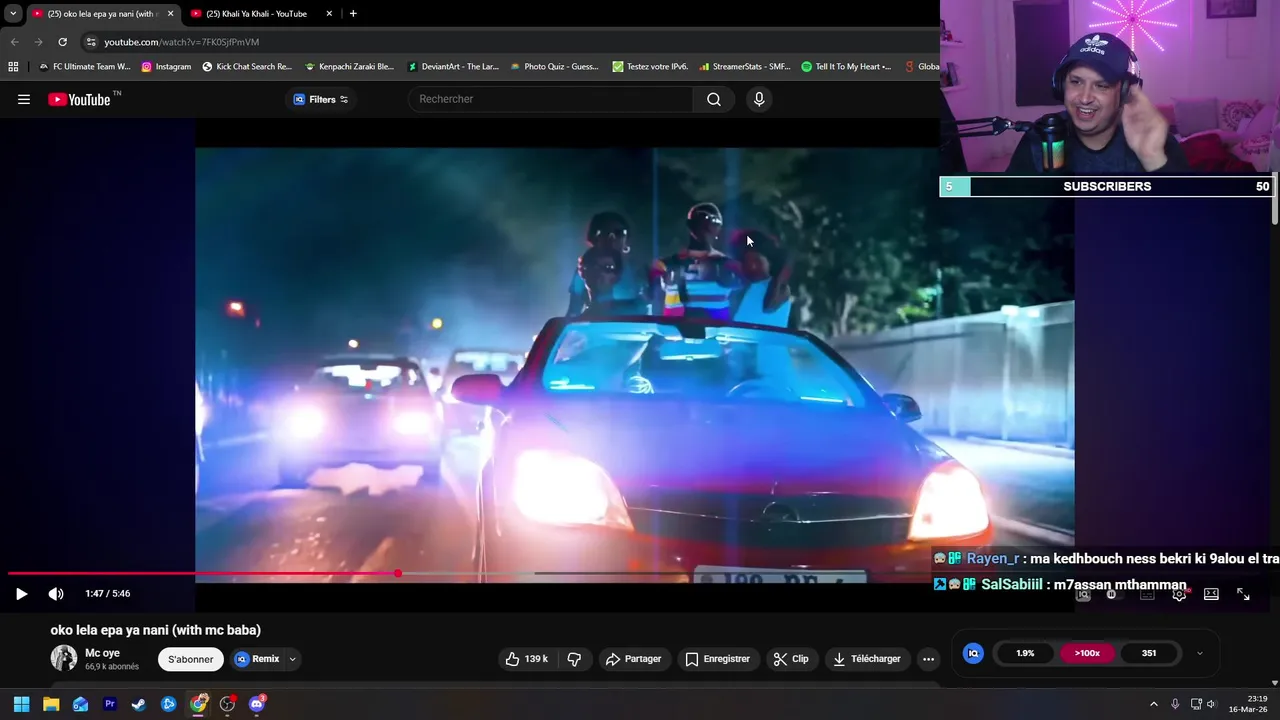Open the bookmarks apps grid icon
The height and width of the screenshot is (720, 1280).
coord(13,67)
